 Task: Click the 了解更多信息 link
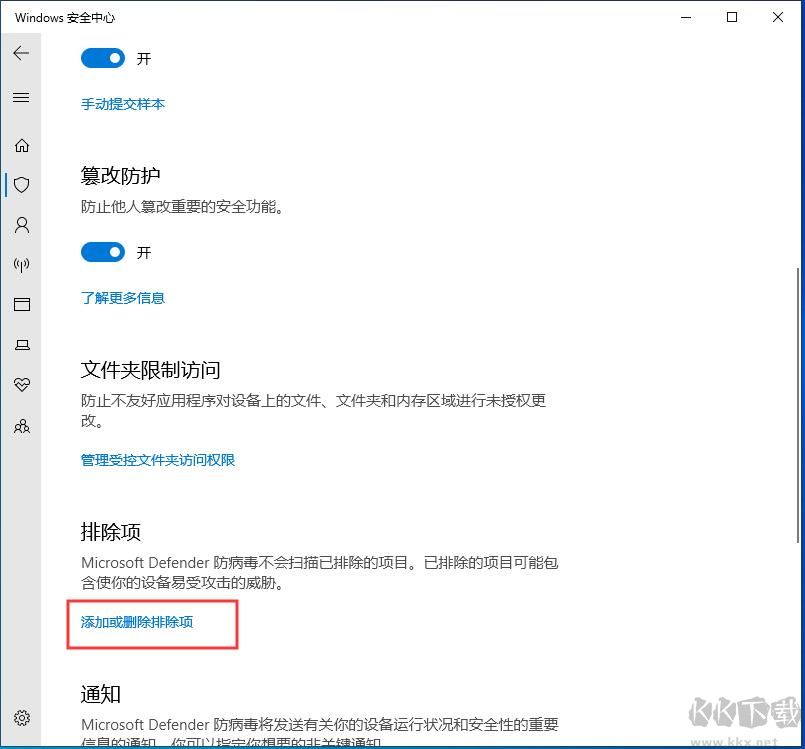click(x=123, y=297)
